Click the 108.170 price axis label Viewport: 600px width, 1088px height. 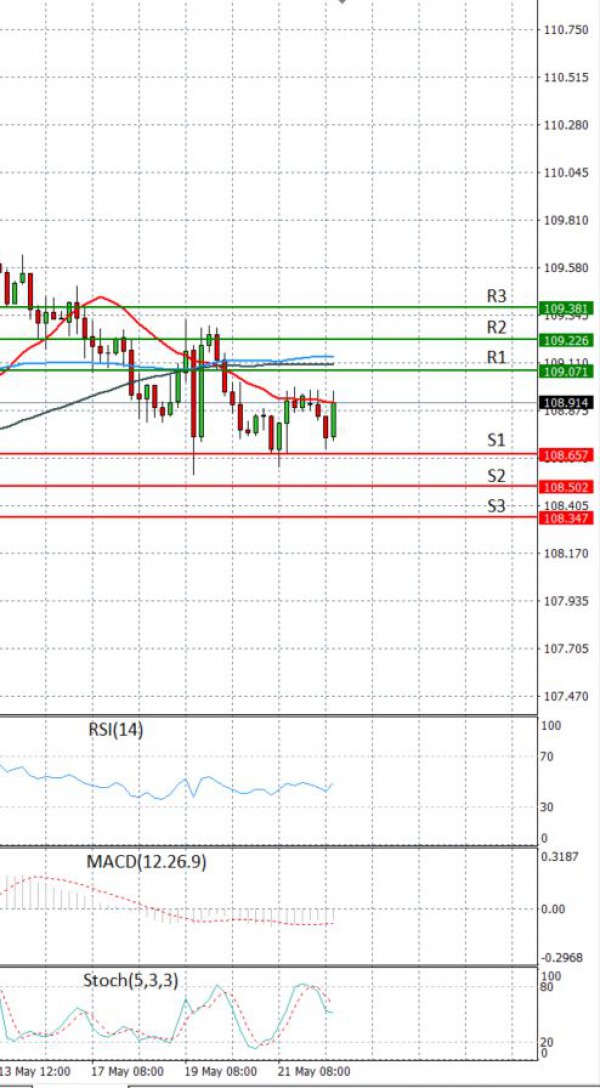(567, 554)
